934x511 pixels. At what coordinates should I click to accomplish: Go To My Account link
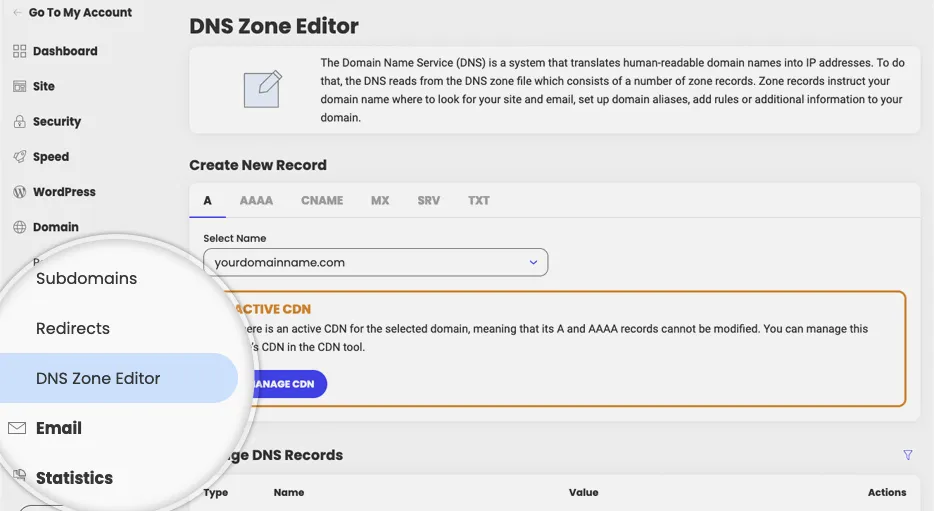point(80,13)
